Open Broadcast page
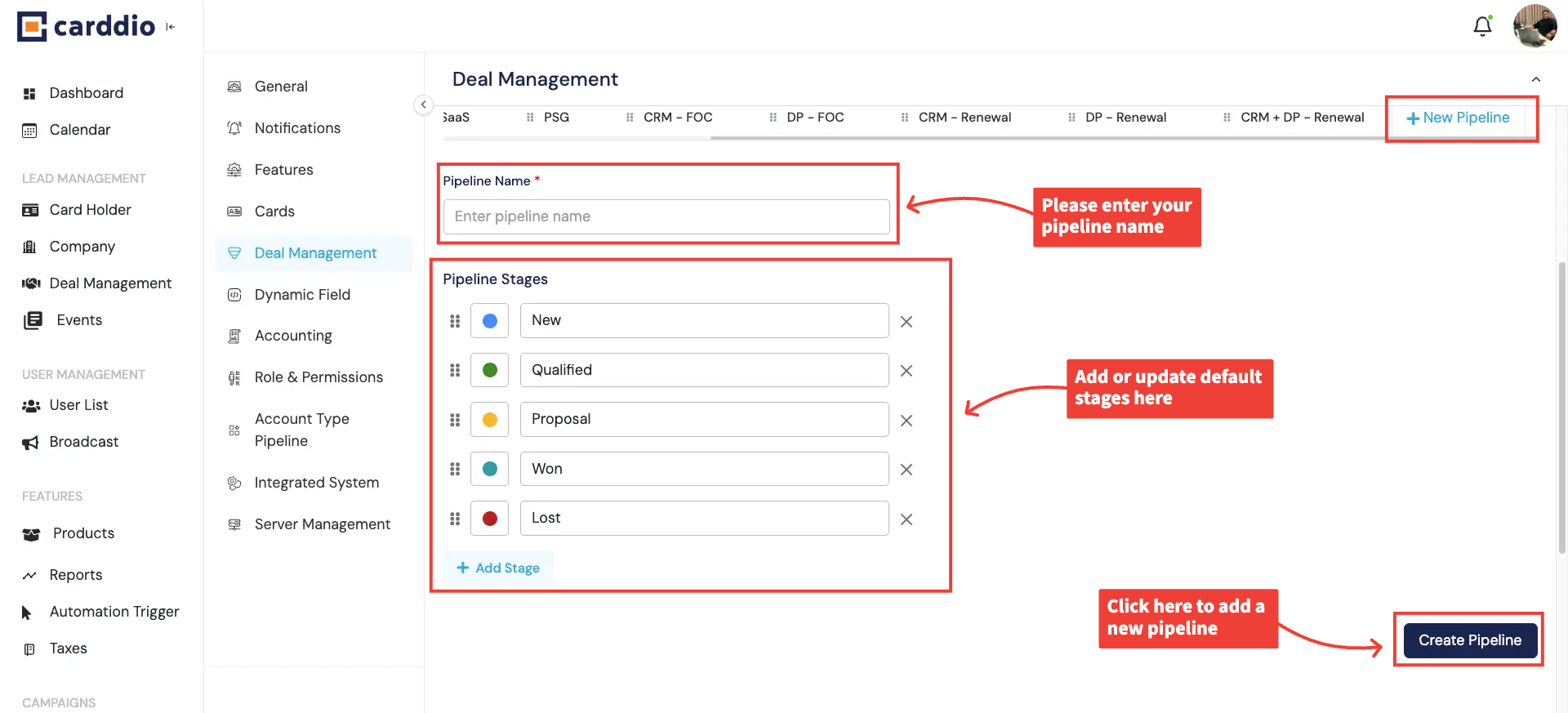This screenshot has height=713, width=1568. tap(83, 442)
